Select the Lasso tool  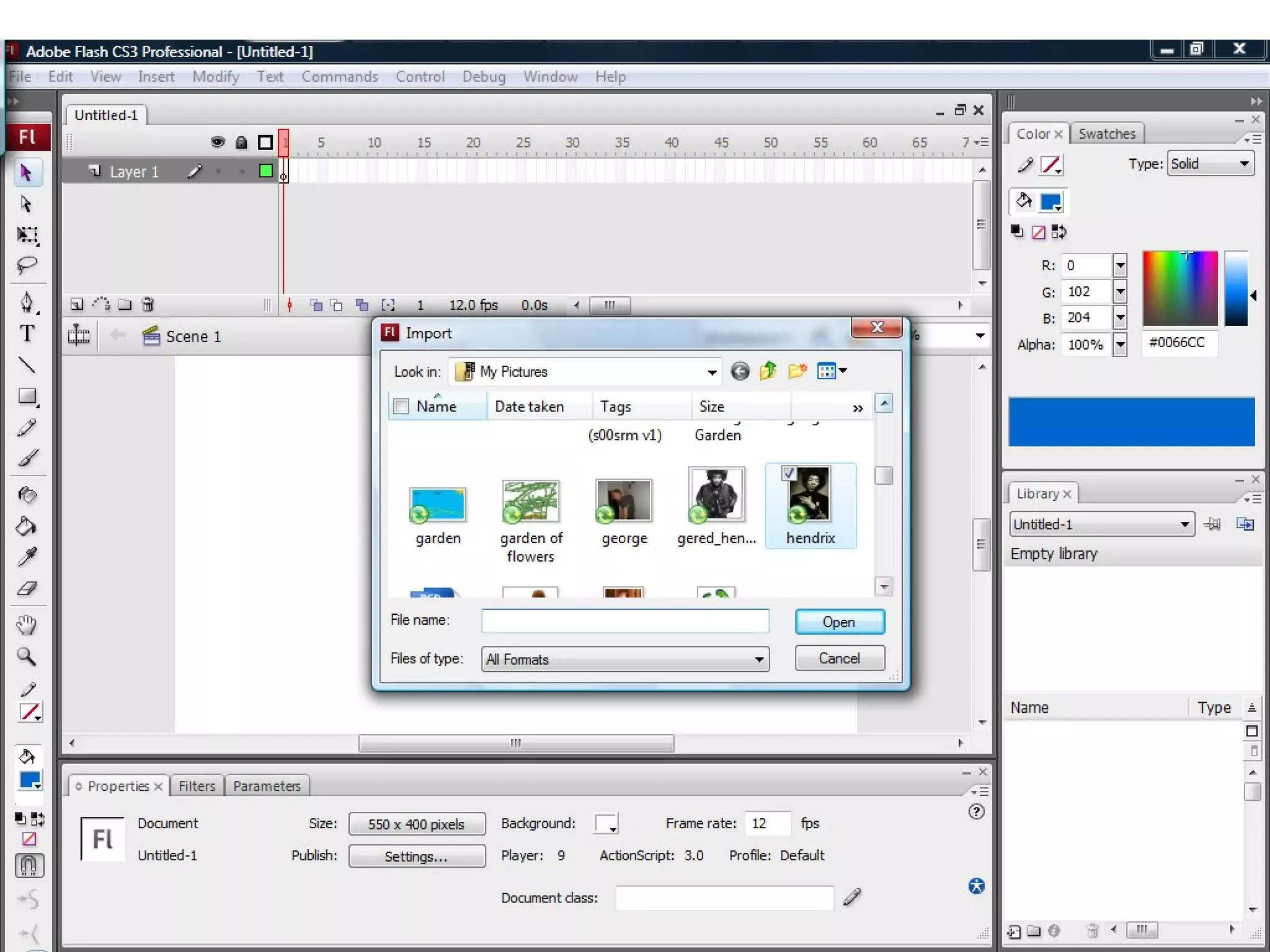[27, 265]
